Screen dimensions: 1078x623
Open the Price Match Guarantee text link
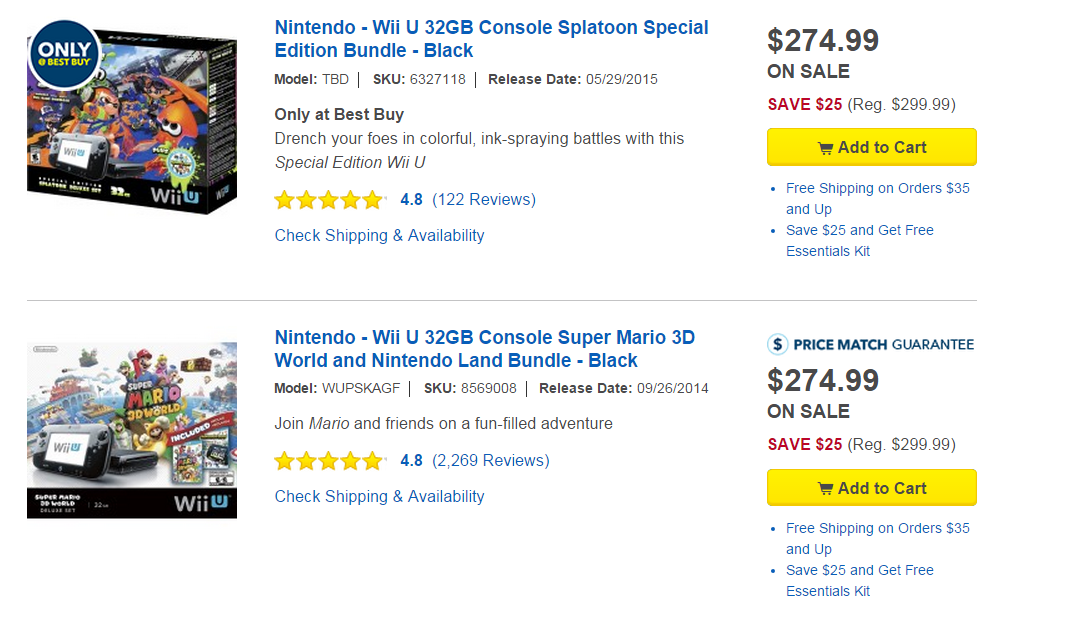[883, 345]
